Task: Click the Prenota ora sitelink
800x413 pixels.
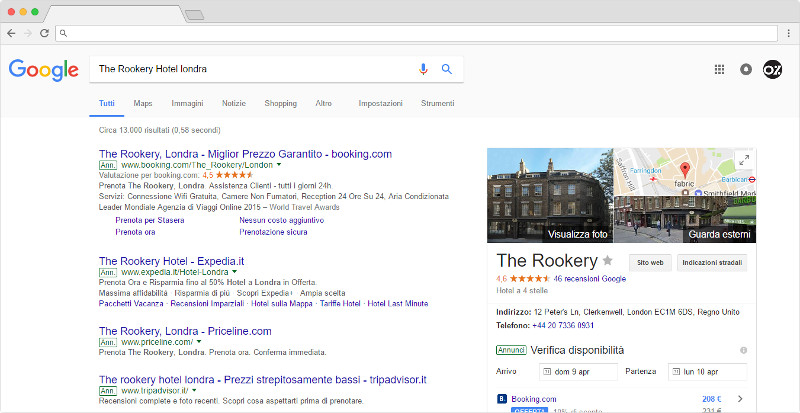Action: [135, 232]
